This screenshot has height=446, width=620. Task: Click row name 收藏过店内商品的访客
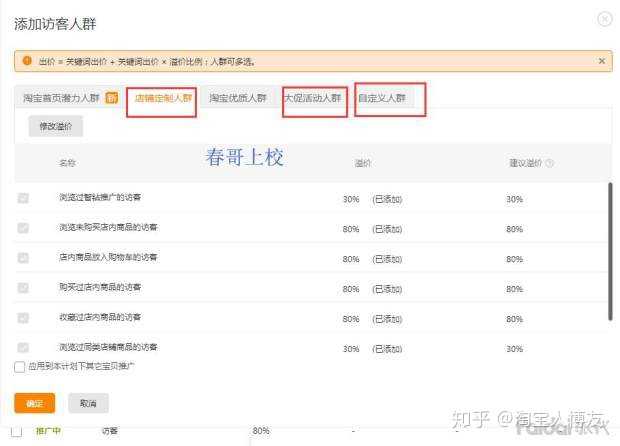point(100,317)
